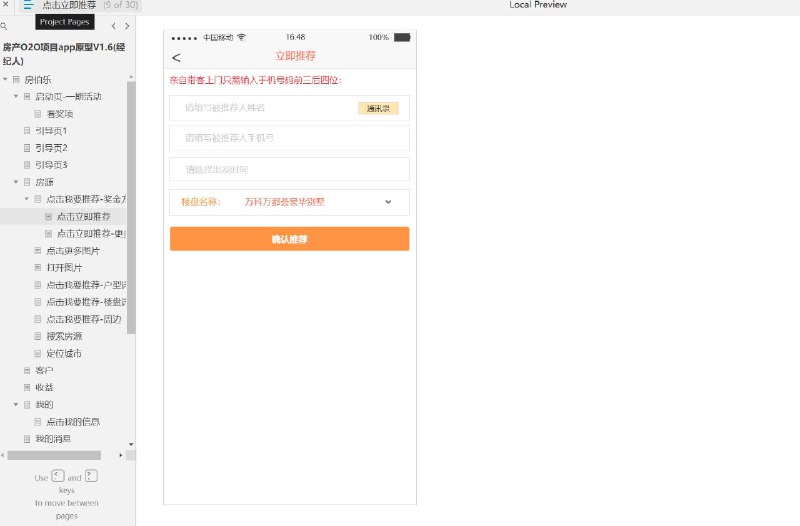Collapse the 点击我要推荐-奖金 tree node
The image size is (800, 526).
pos(27,199)
